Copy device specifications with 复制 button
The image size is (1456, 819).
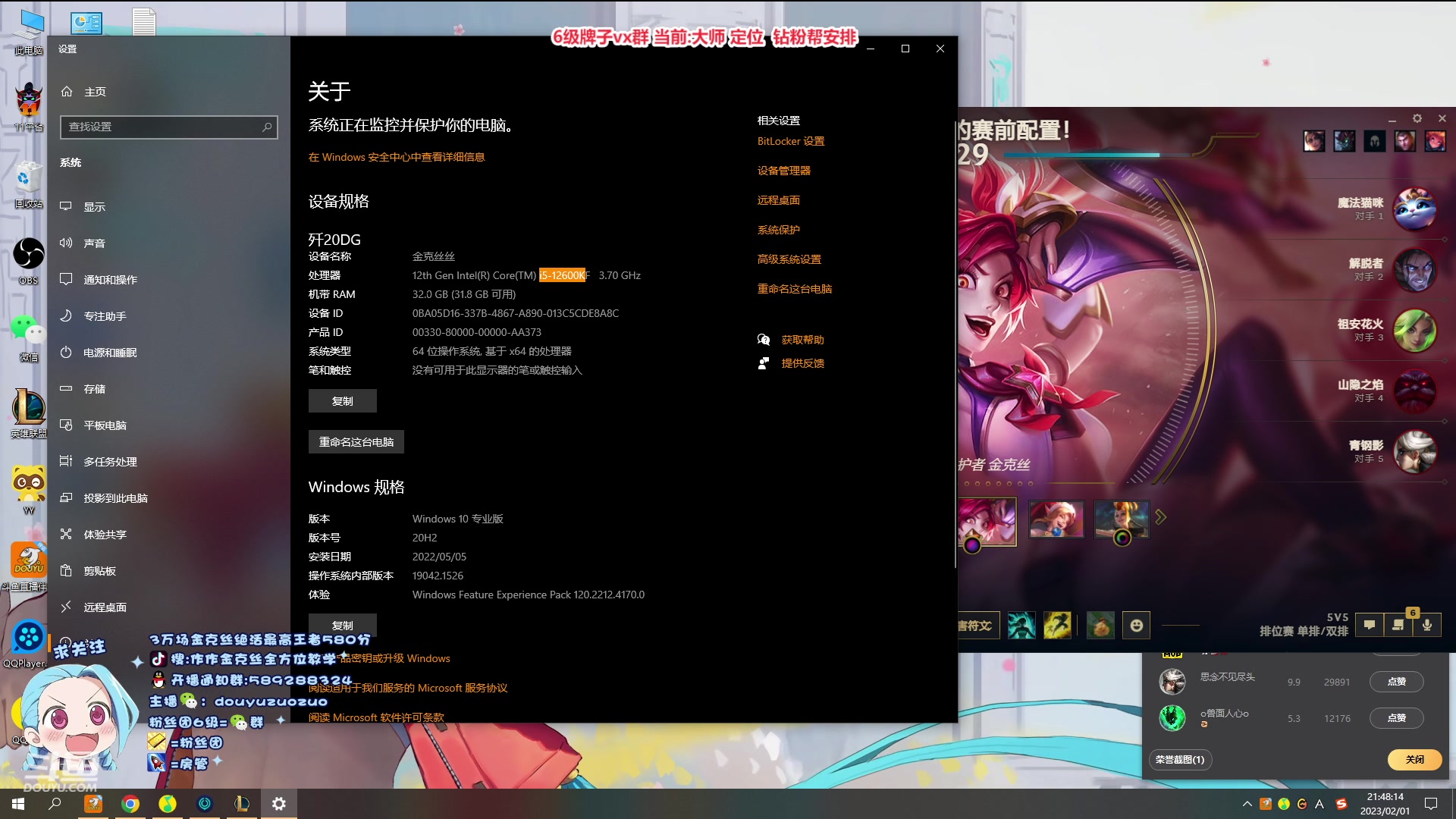342,401
